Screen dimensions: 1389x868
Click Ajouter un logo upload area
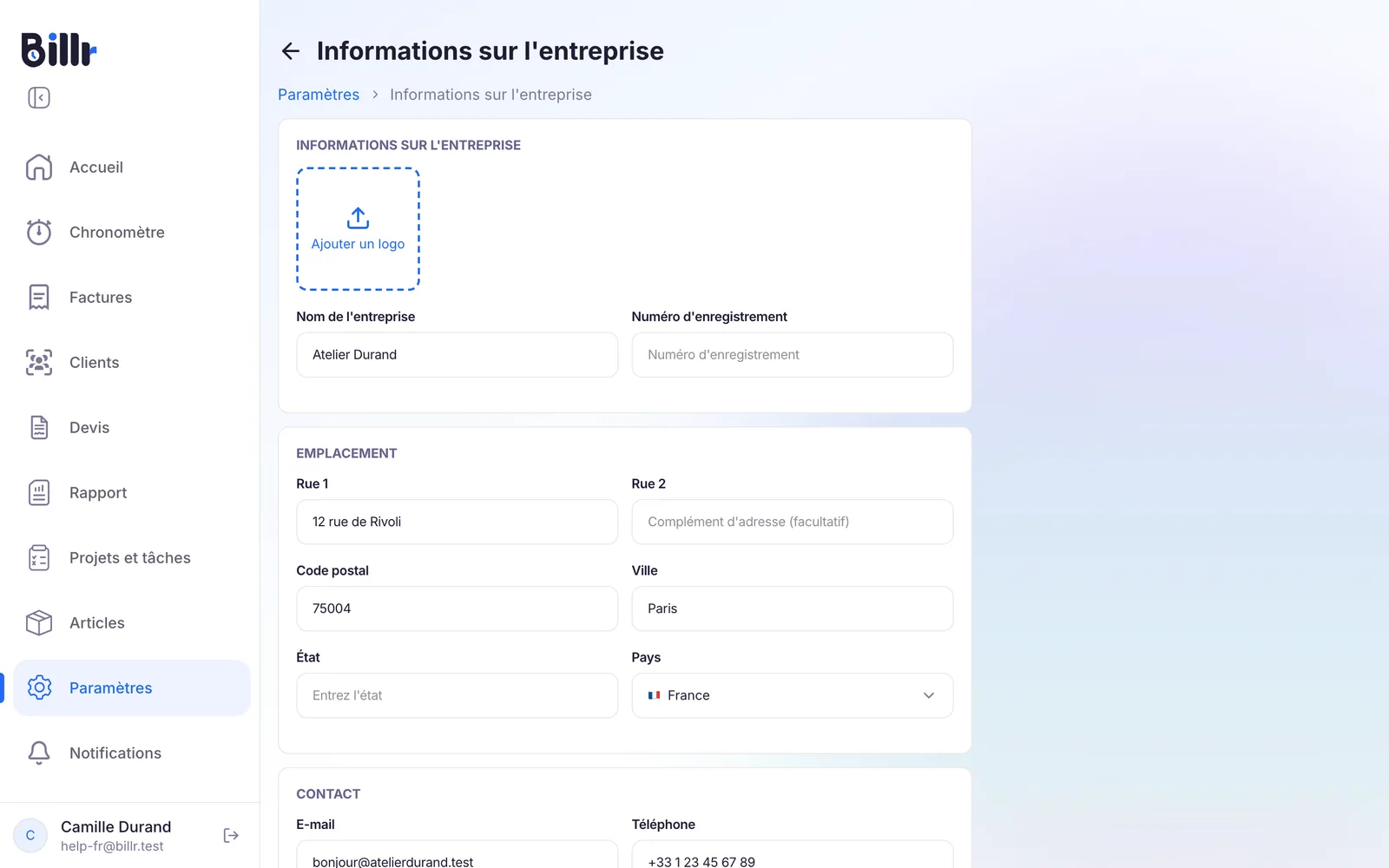(x=358, y=229)
